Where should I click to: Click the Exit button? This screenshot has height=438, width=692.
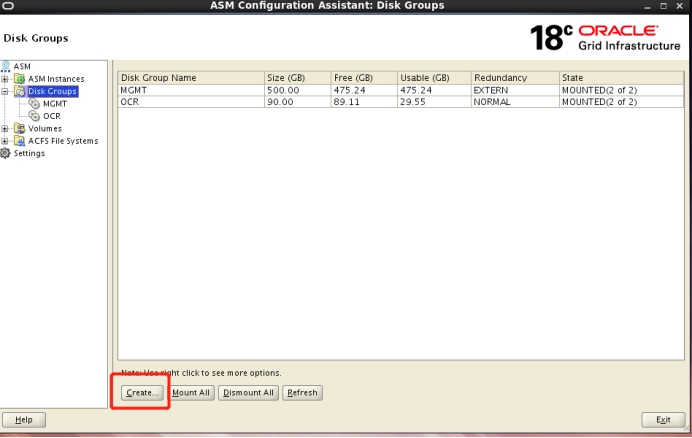pos(663,419)
